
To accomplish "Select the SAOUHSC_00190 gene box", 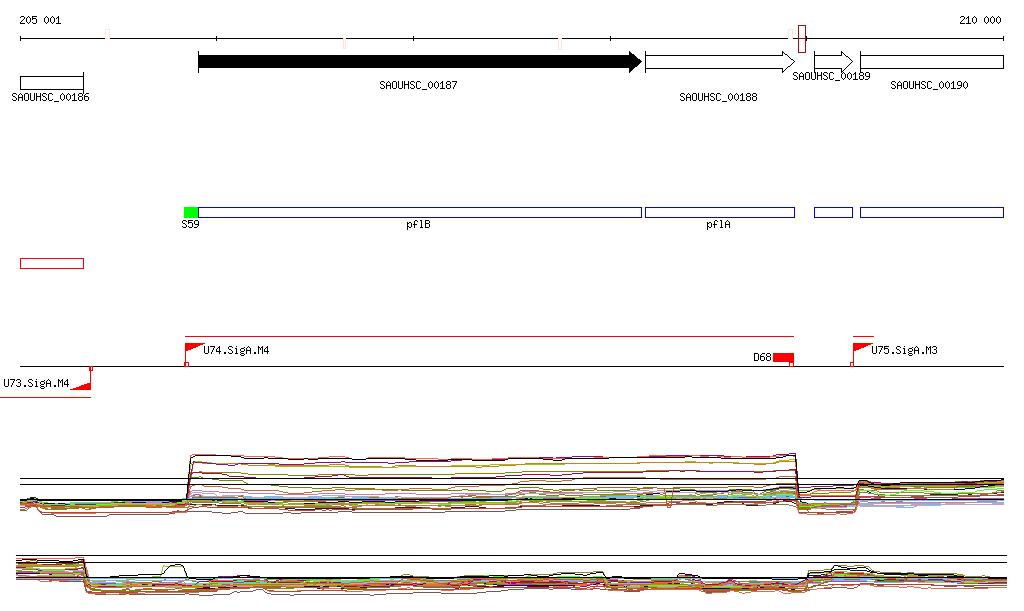I will point(931,62).
